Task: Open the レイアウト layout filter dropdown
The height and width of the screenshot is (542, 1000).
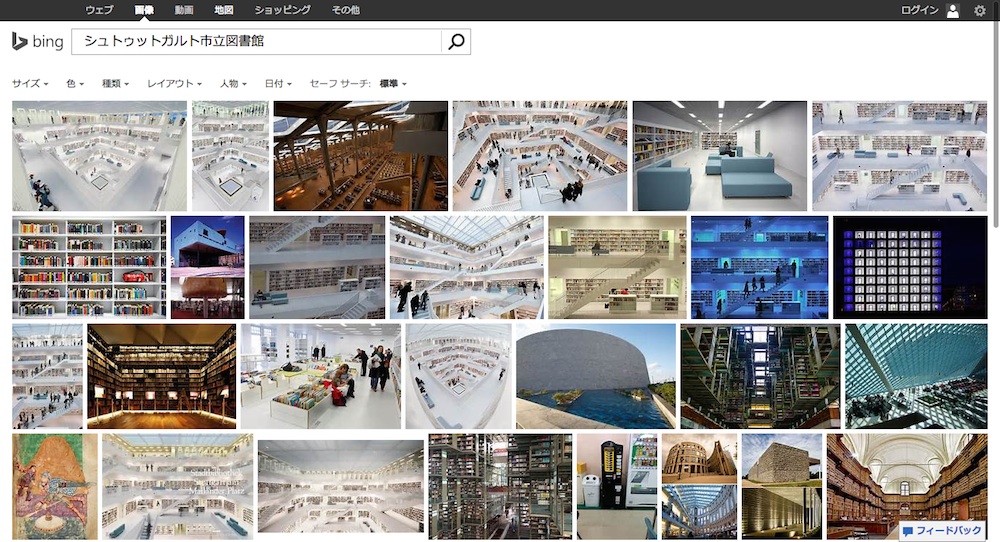Action: tap(174, 84)
